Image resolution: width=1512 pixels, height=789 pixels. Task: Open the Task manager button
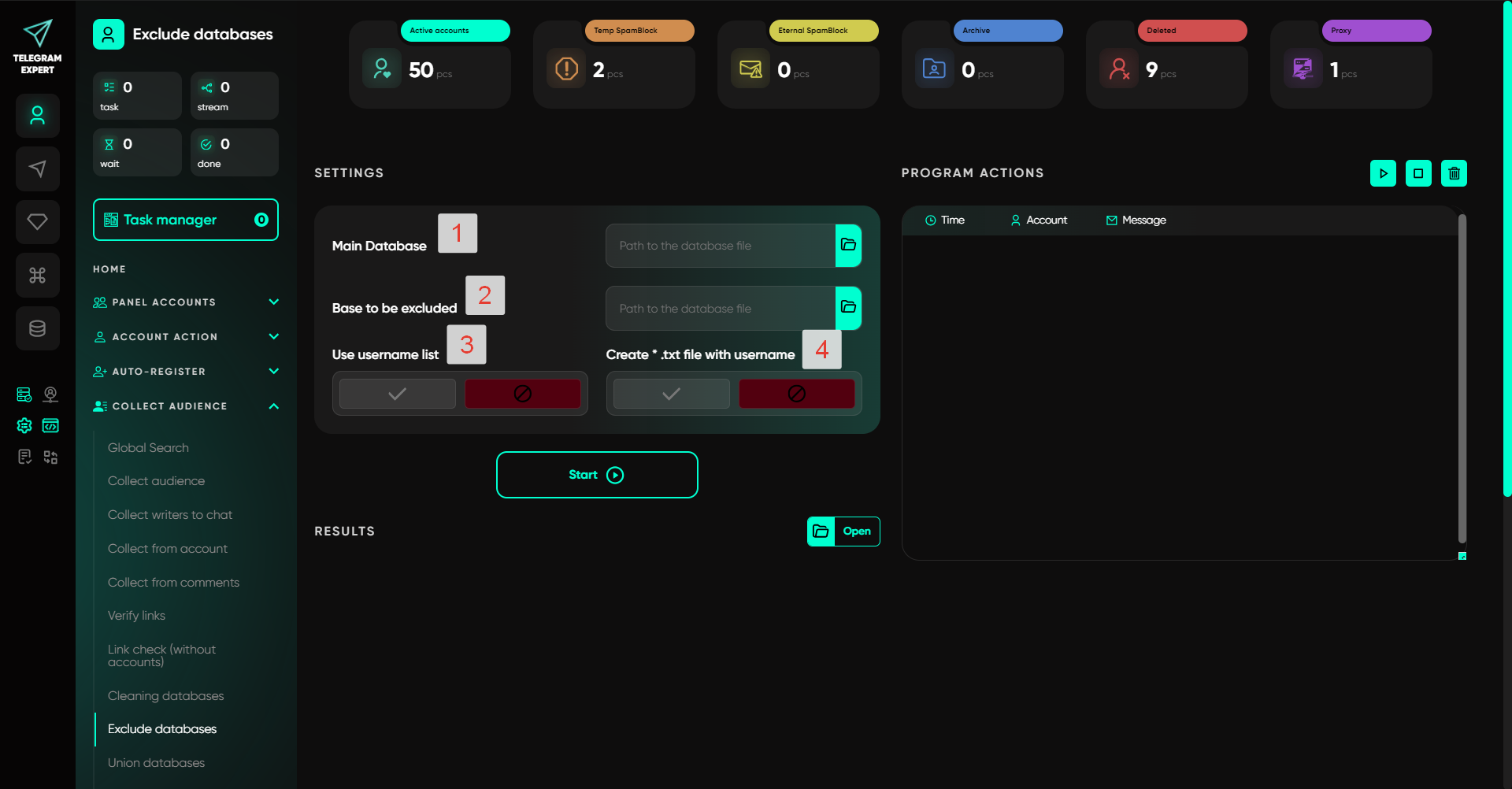[186, 220]
